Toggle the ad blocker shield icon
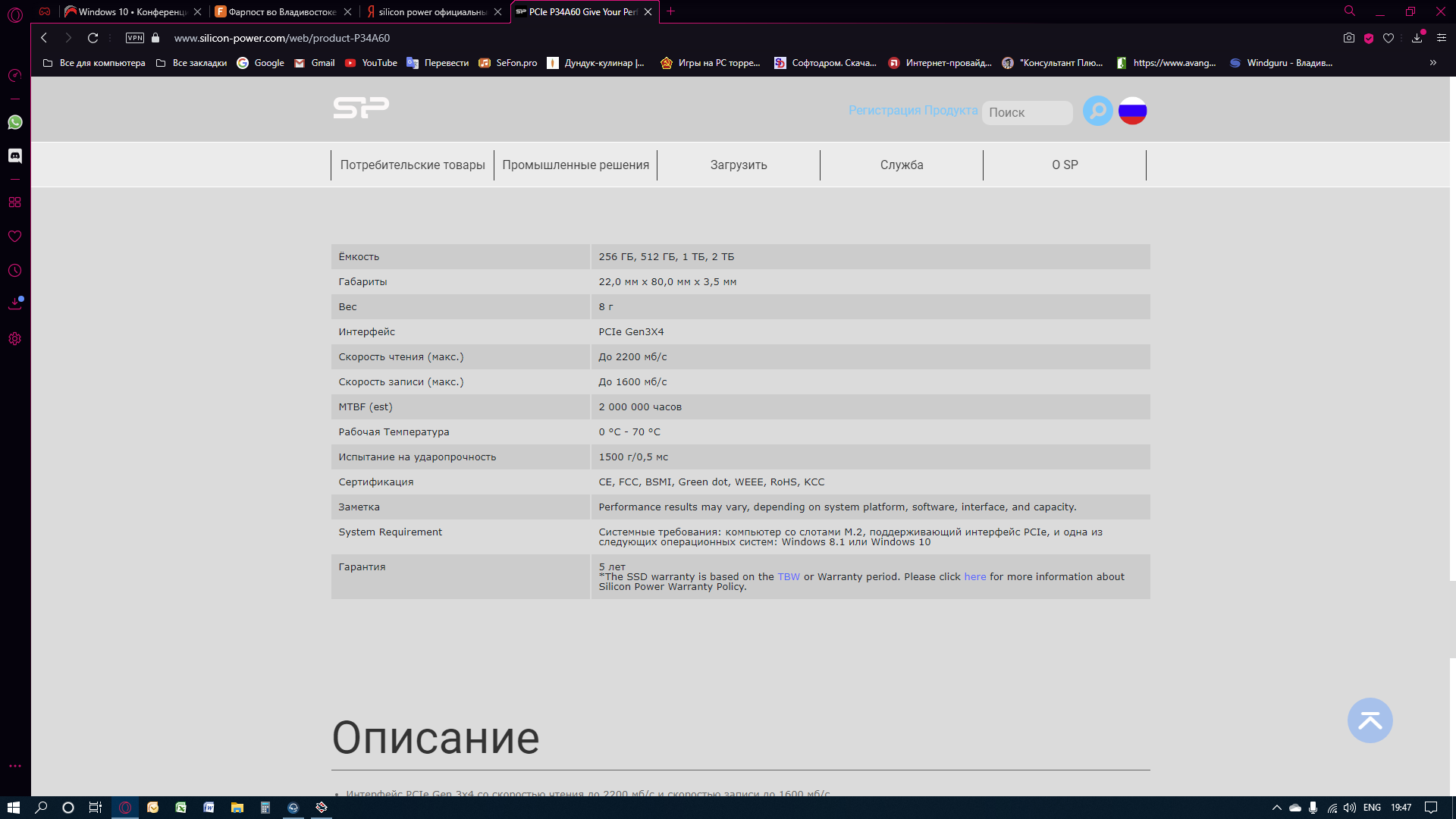 (1369, 38)
